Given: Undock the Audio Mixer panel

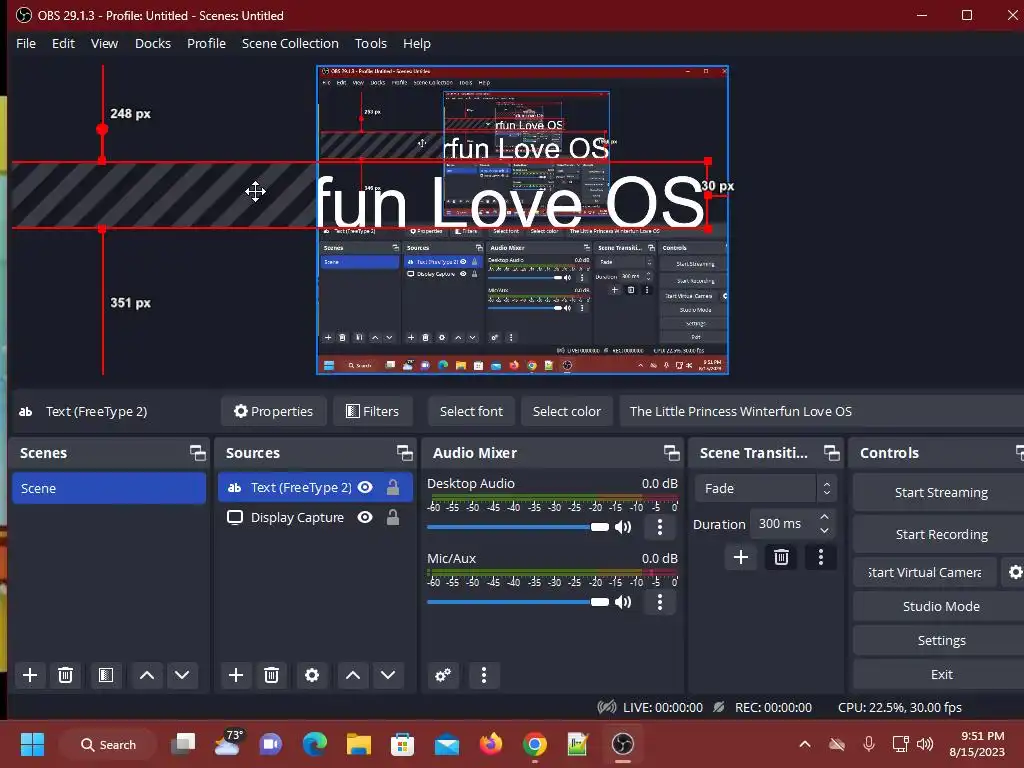Looking at the screenshot, I should 671,453.
